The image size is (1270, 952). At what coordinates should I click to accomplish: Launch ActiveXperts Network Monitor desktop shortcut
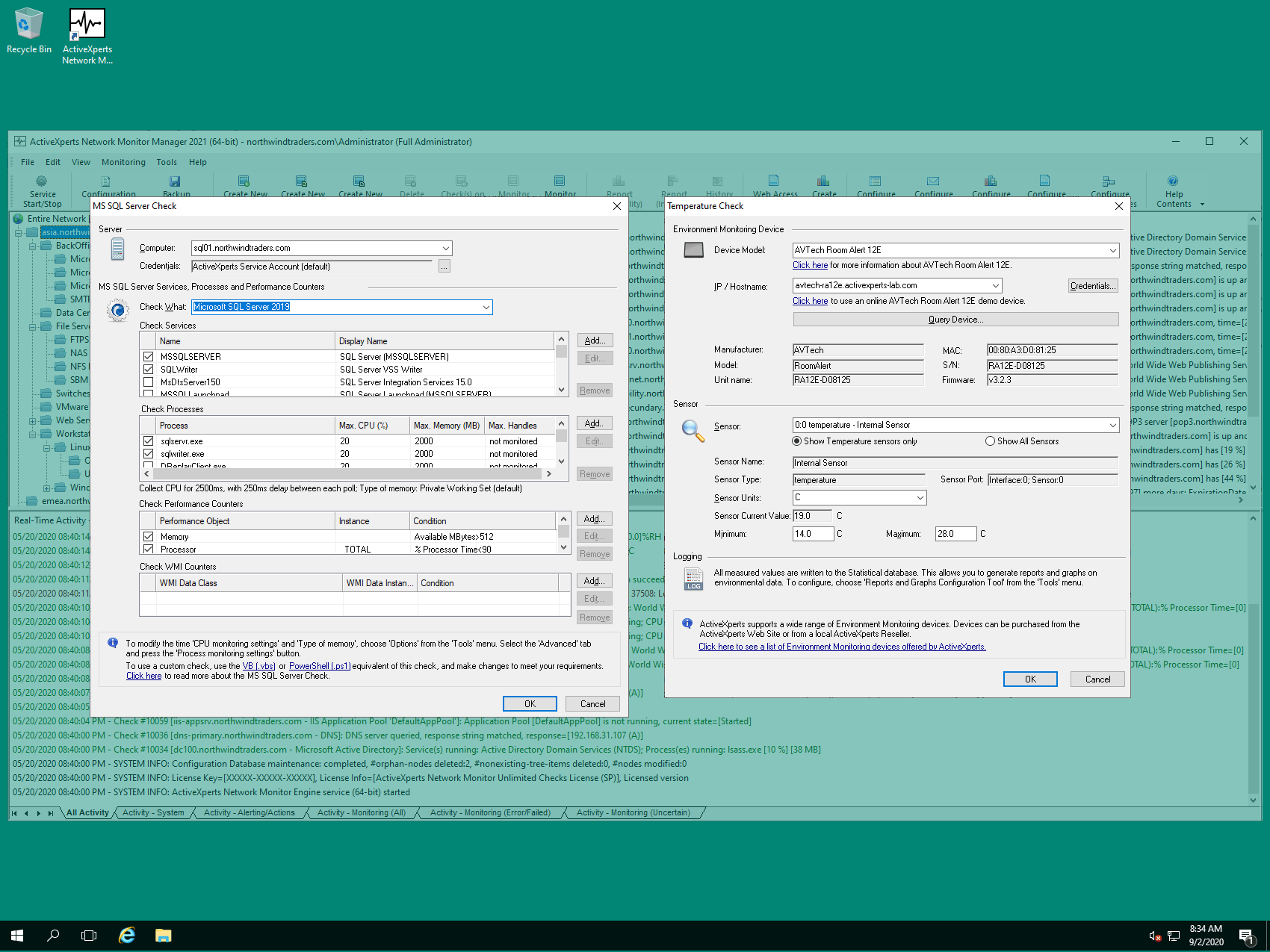[x=87, y=37]
